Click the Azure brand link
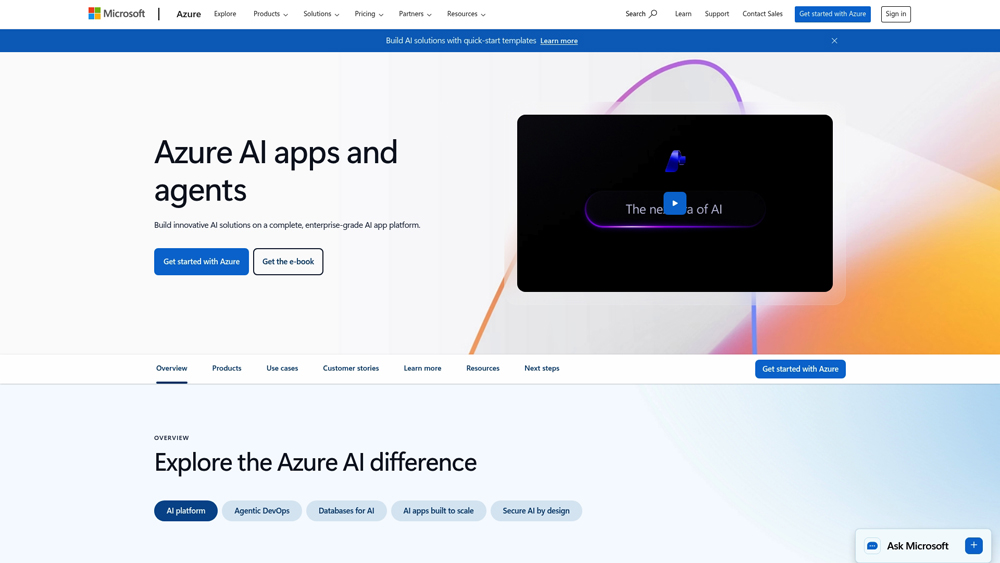 [189, 13]
